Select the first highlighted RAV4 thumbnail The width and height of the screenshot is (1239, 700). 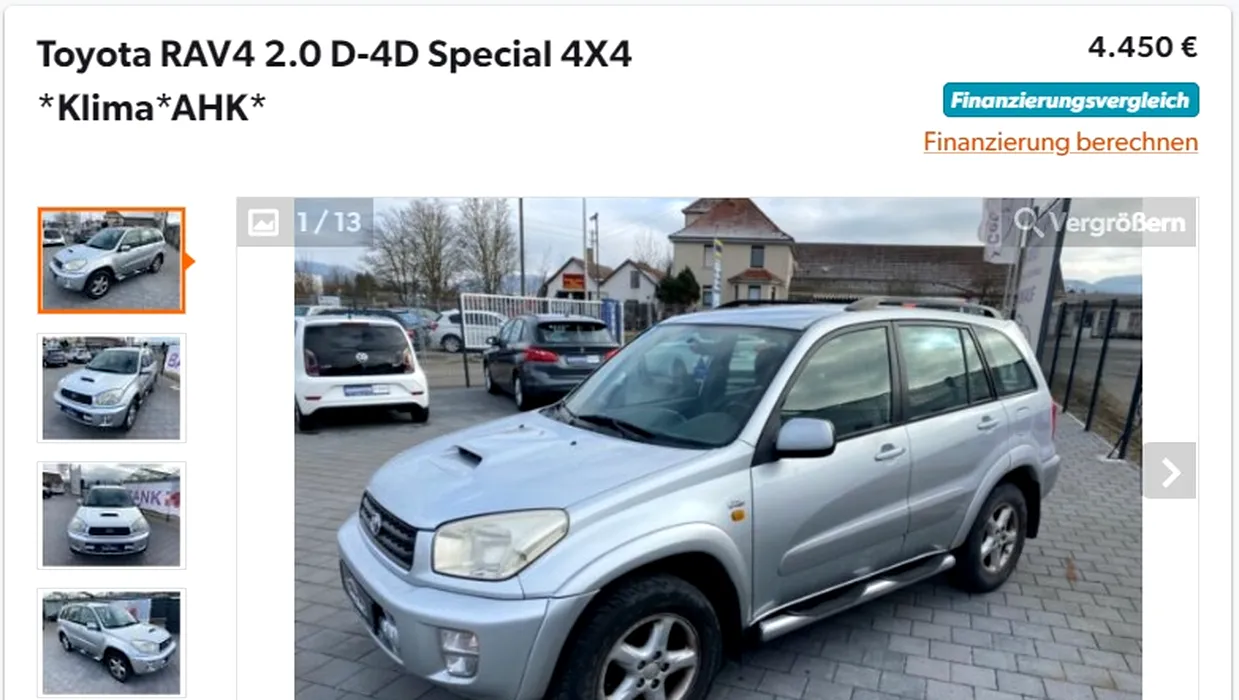(x=111, y=261)
